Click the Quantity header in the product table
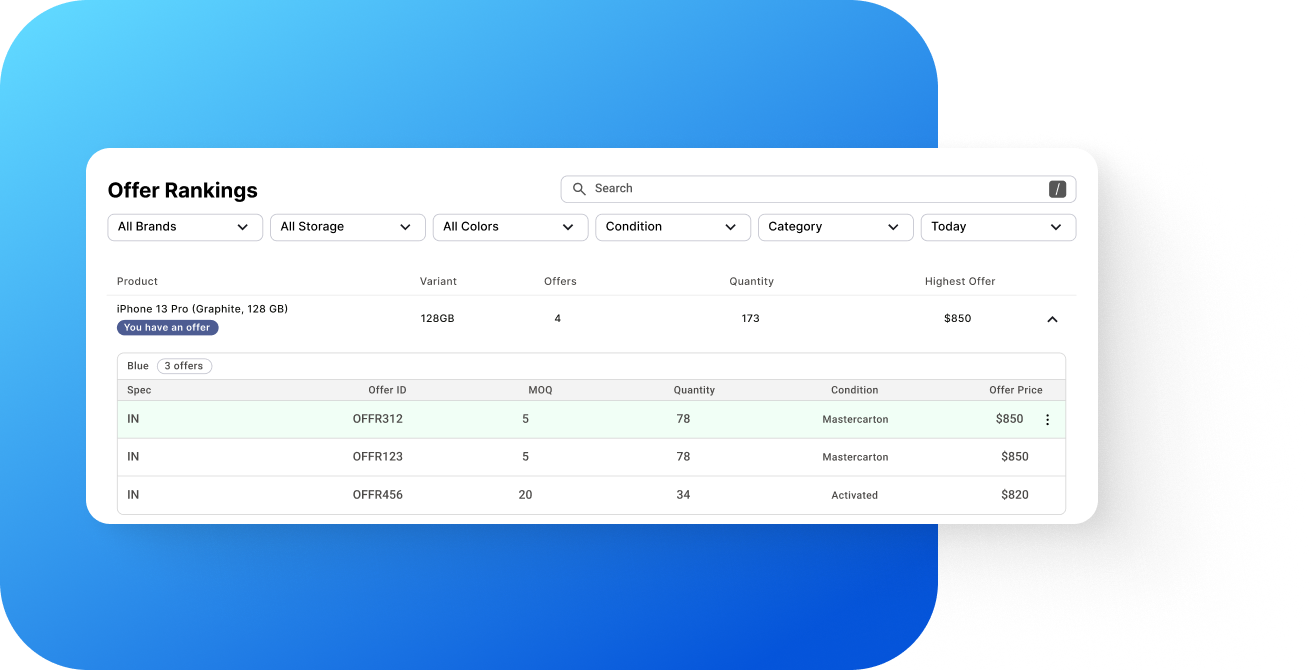The image size is (1312, 670). (751, 282)
